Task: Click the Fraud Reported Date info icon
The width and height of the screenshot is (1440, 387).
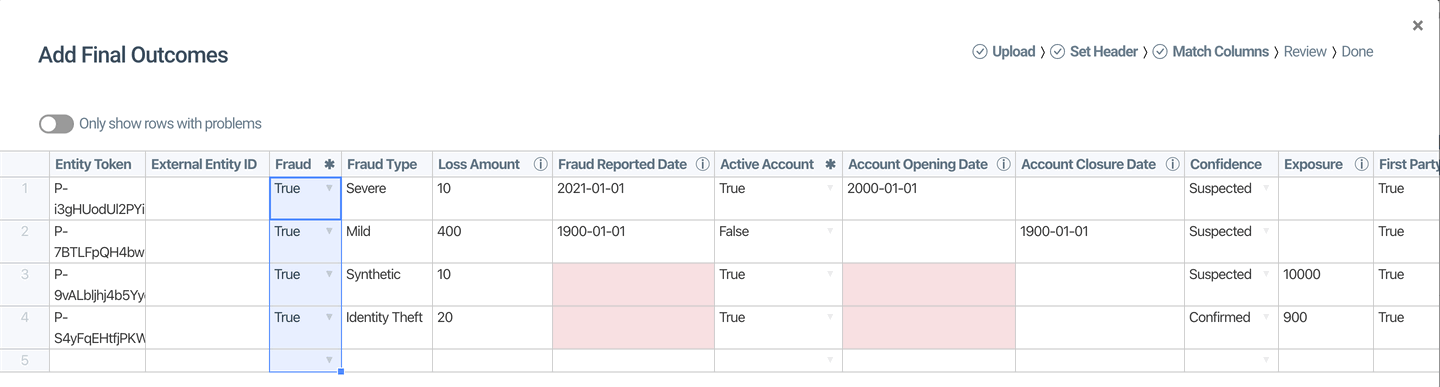Action: 703,164
